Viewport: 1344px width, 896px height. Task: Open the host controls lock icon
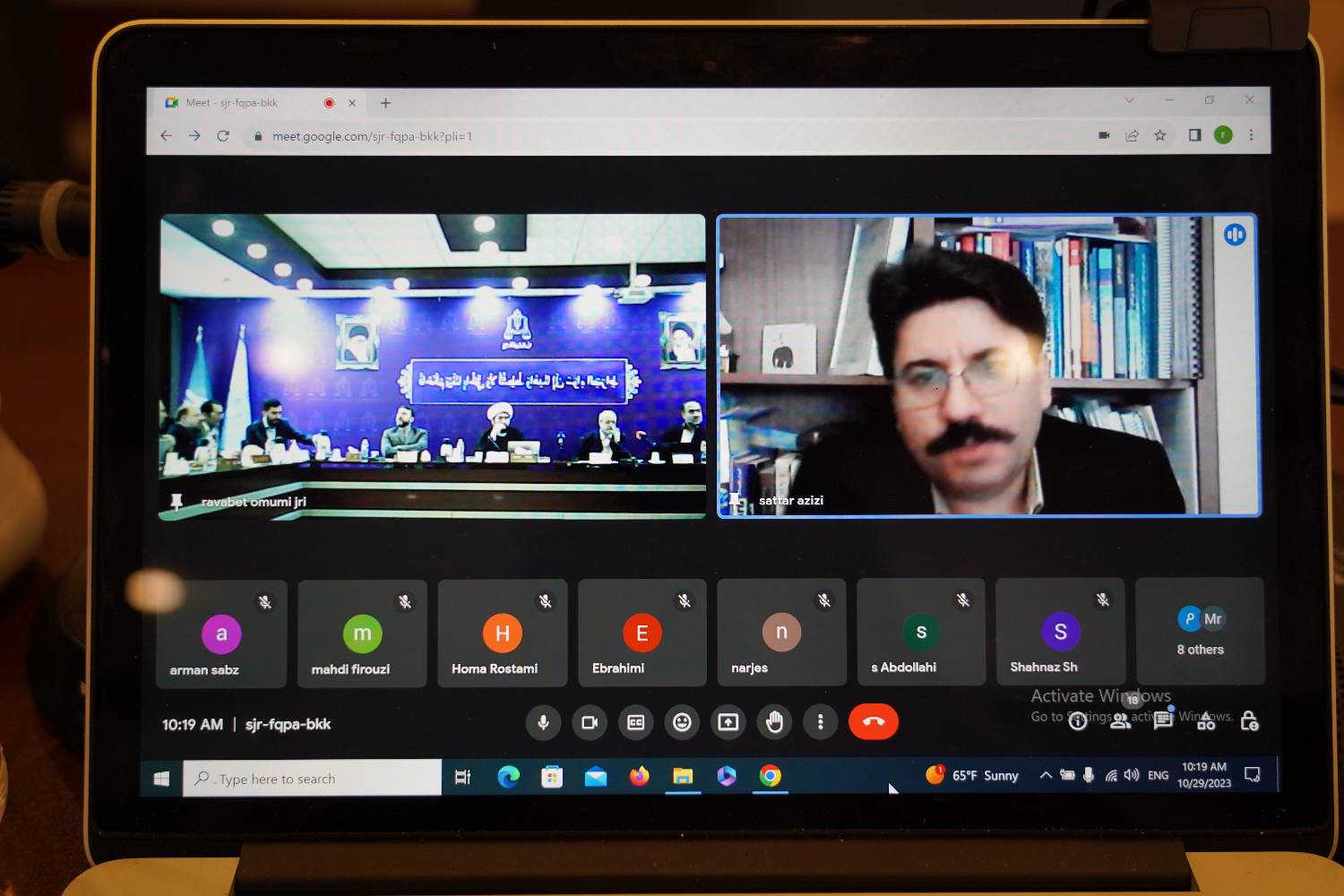pos(1250,721)
